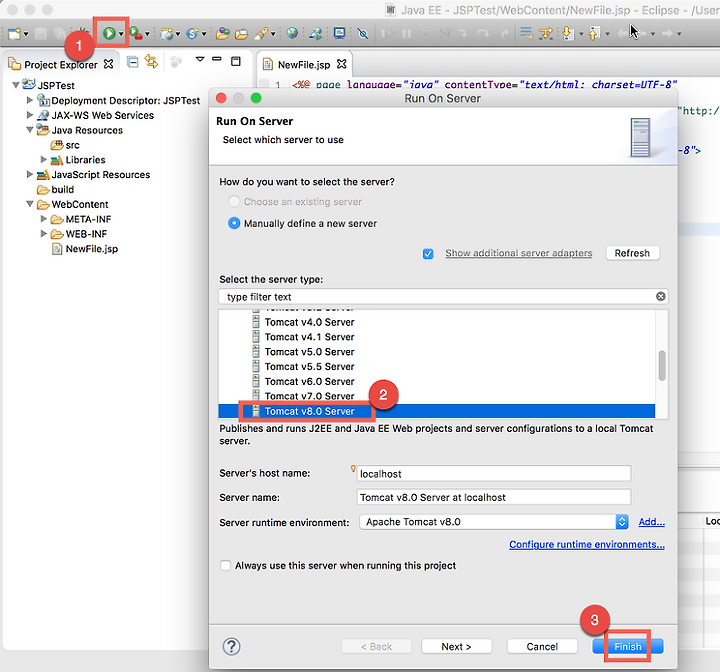Screen dimensions: 720x672
Task: Expand the Deployment Descriptor: JSPTest node
Action: [x=30, y=100]
